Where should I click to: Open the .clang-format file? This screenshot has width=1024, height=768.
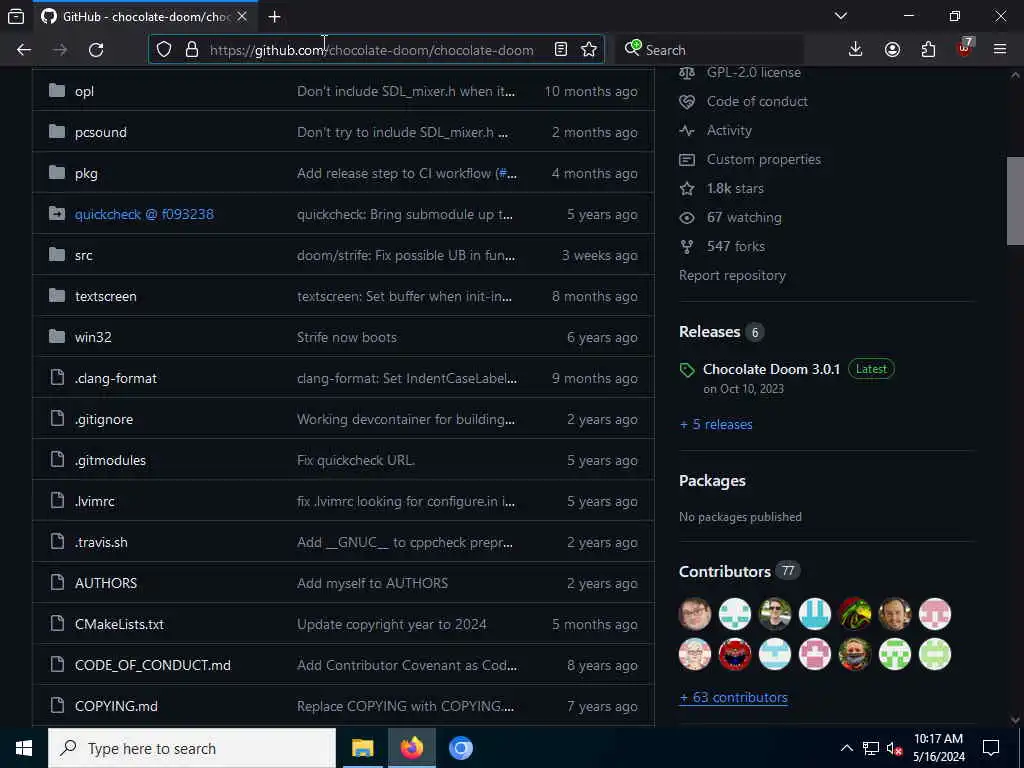[116, 378]
